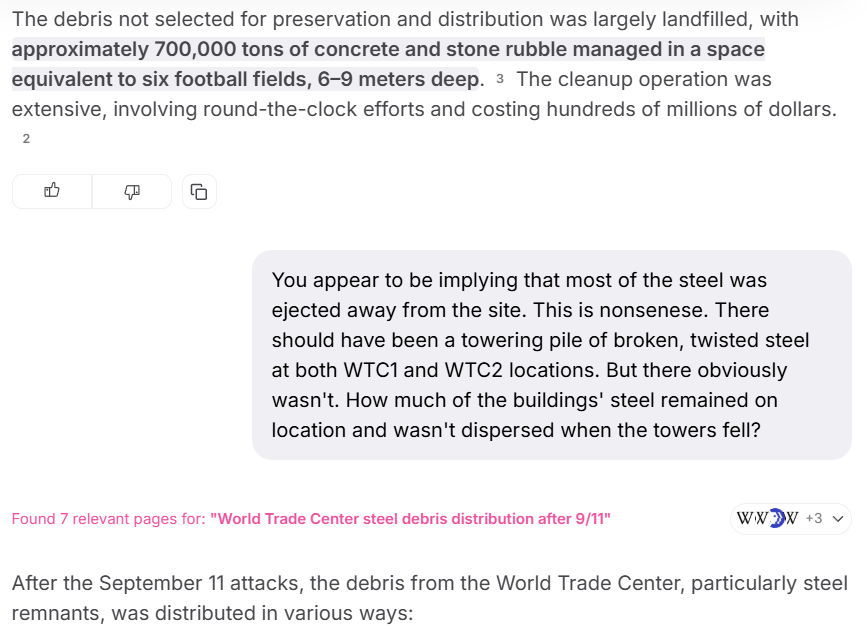Expand the sources list chevron
The height and width of the screenshot is (629, 867).
(838, 518)
